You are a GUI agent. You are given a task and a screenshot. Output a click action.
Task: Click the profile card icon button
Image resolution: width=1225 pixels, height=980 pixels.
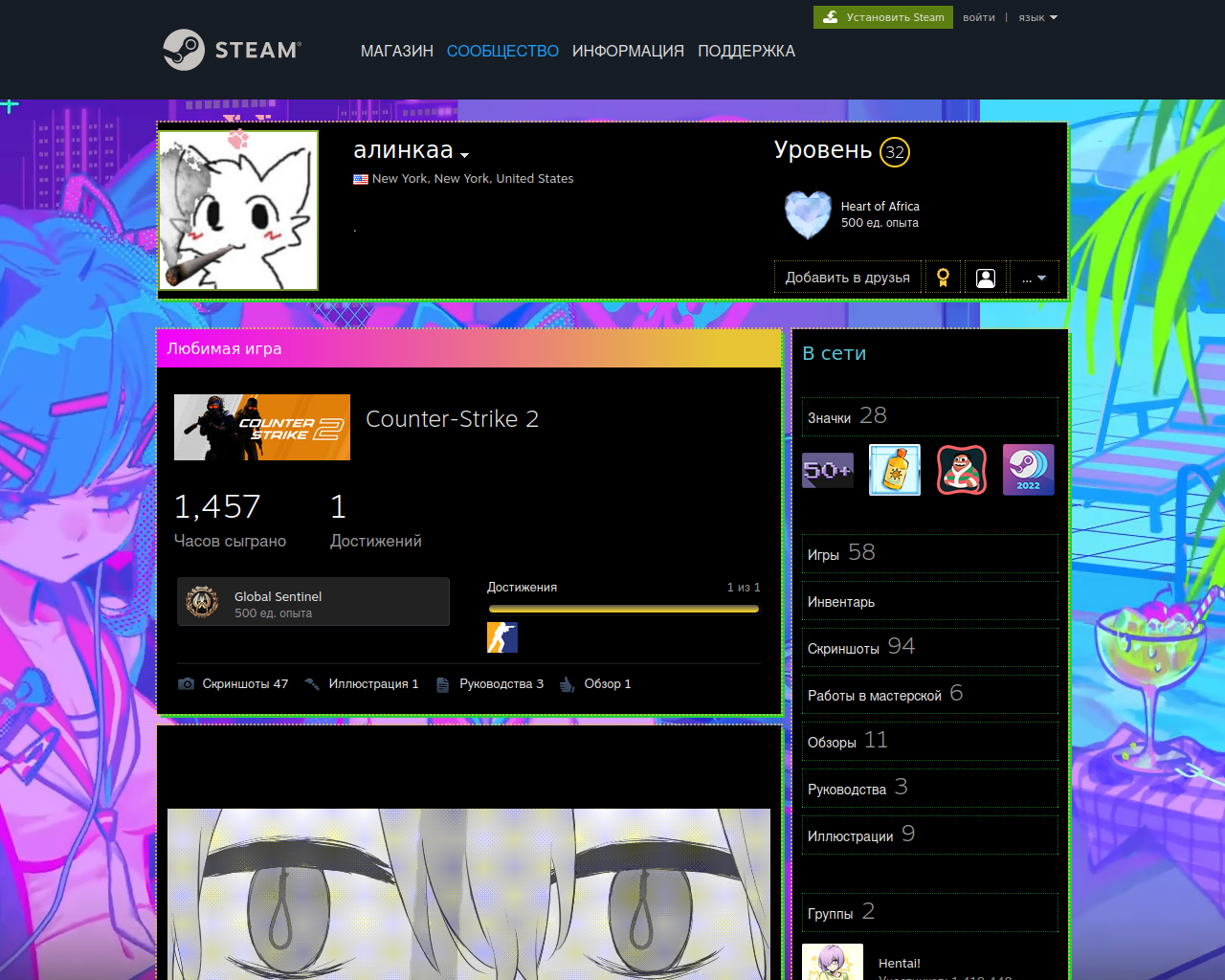tap(986, 278)
